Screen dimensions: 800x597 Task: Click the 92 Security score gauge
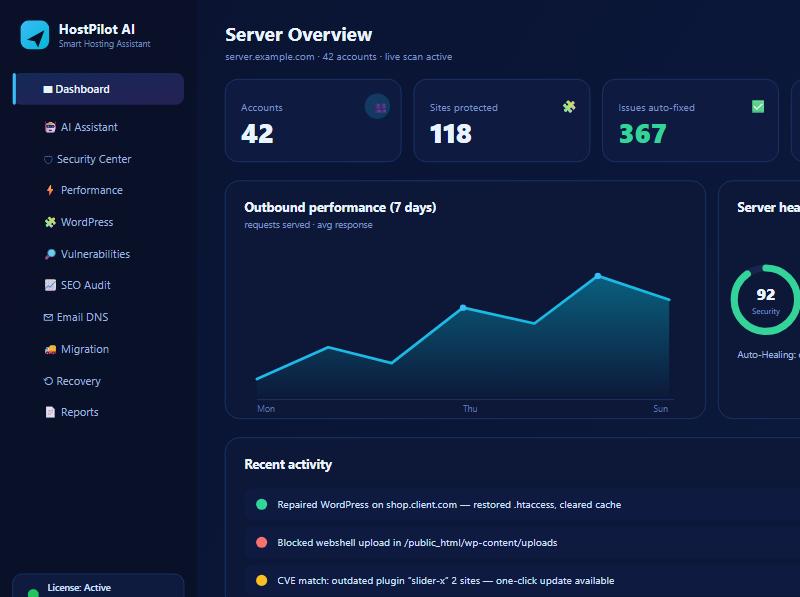765,300
